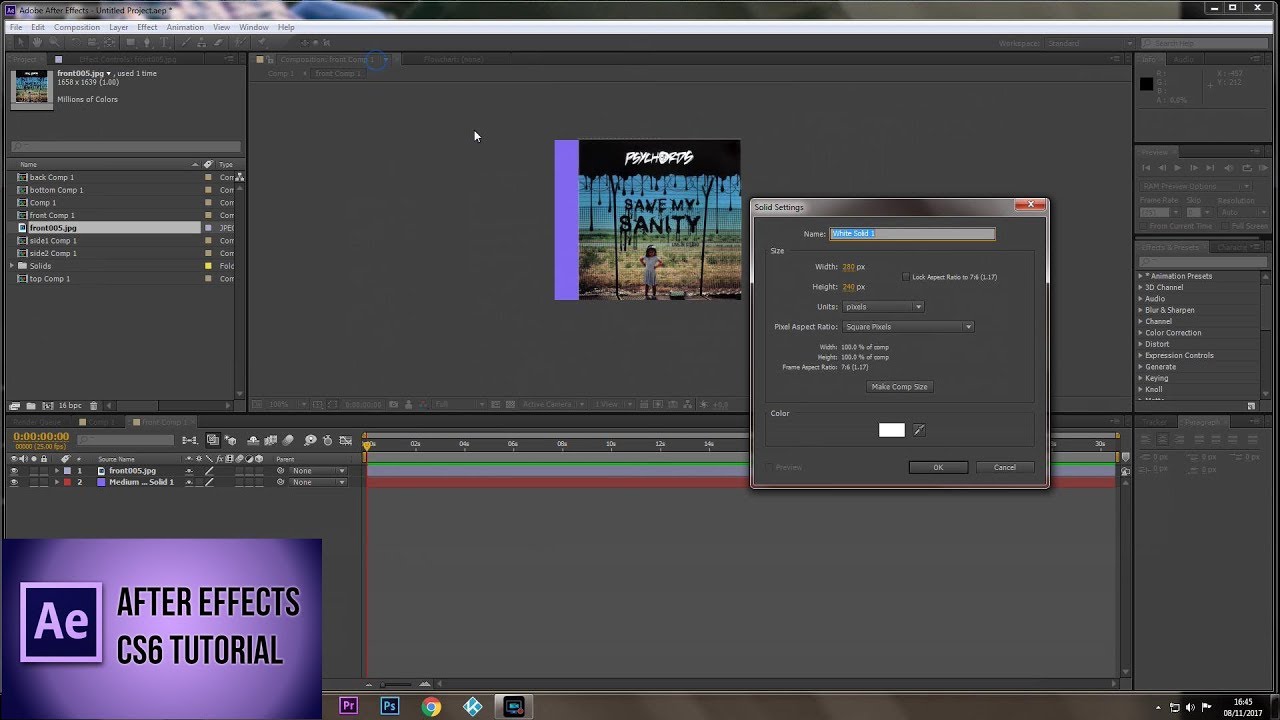Click the pick whip icon for front005.jpg layer

281,471
